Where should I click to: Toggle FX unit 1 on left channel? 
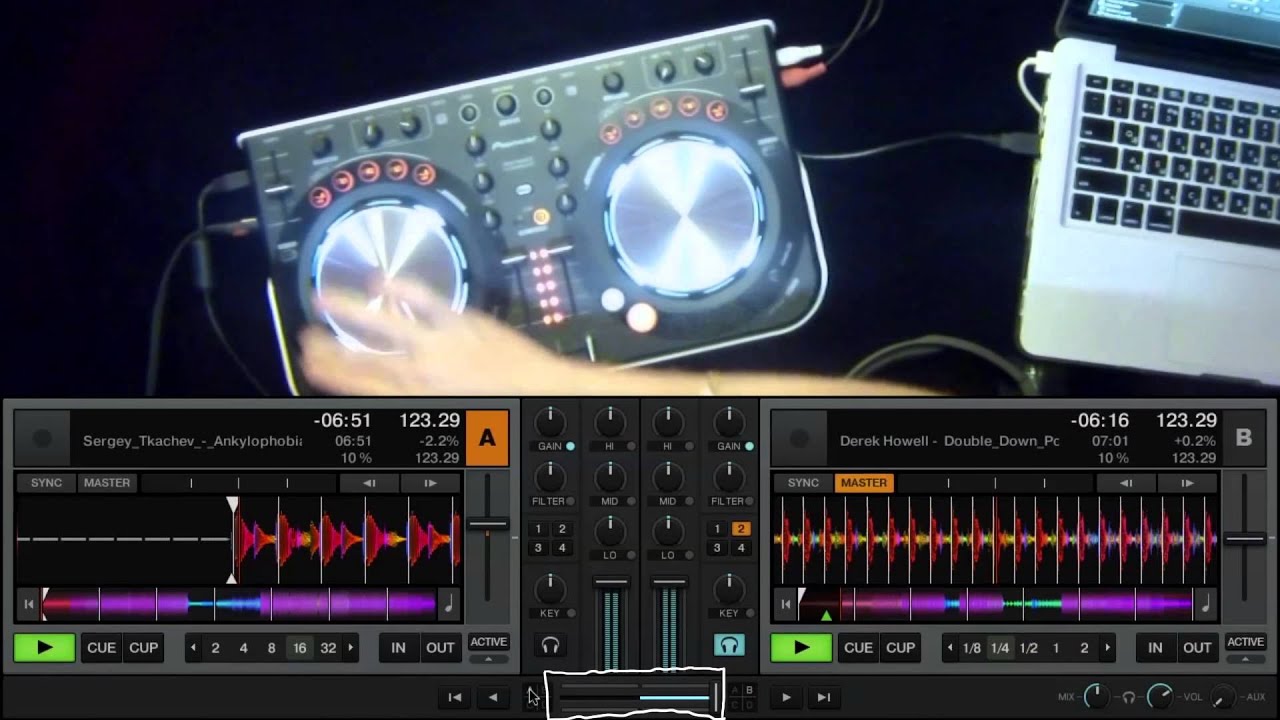(x=538, y=529)
